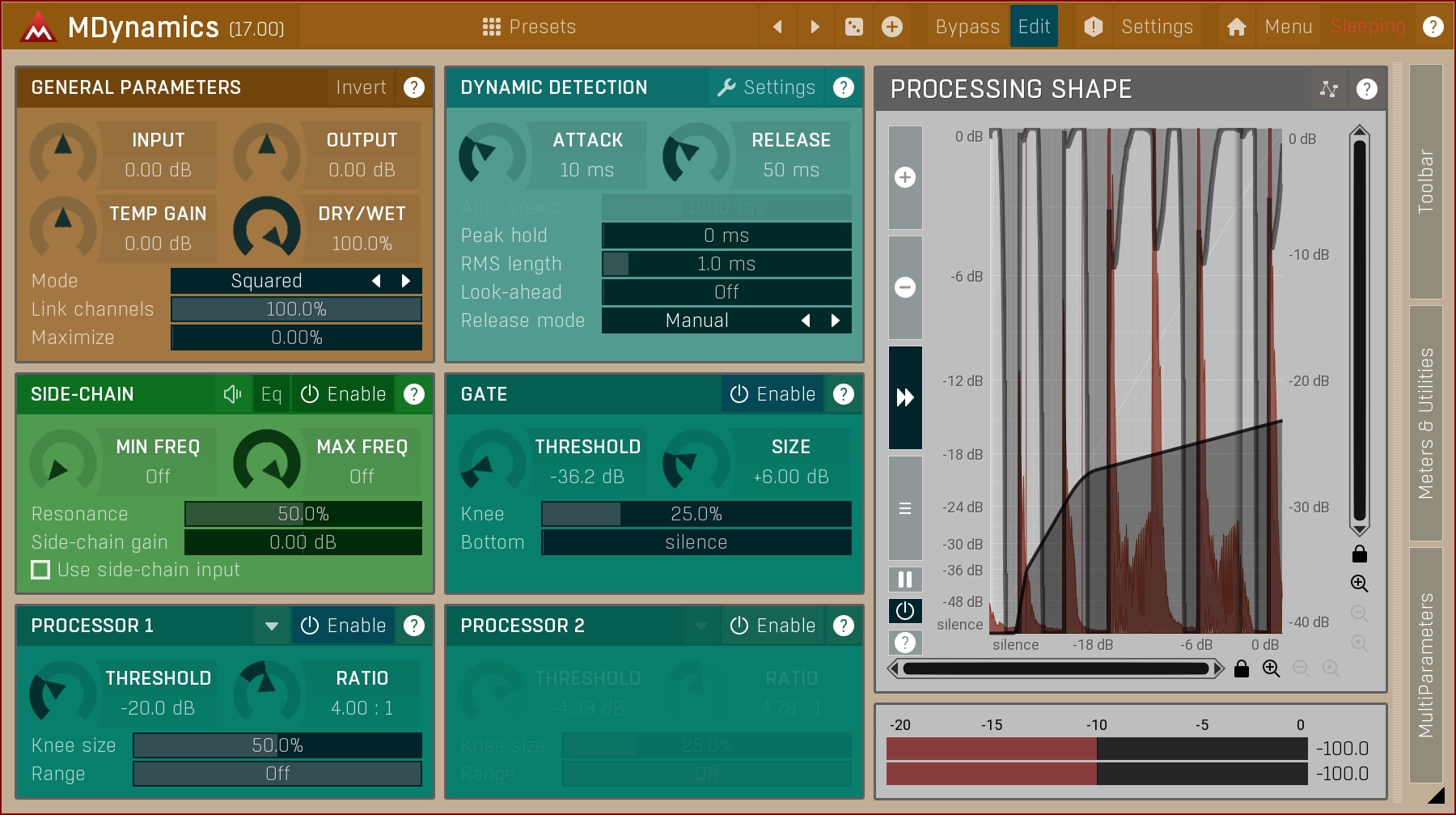
Task: Toggle Processor 1 Enable button
Action: pyautogui.click(x=343, y=626)
